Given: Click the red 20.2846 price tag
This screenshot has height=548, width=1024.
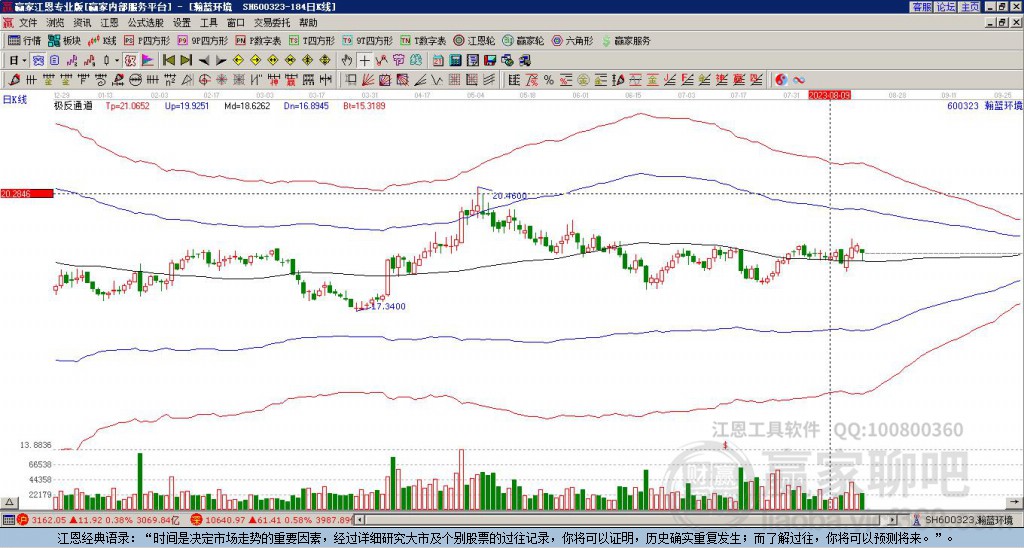Looking at the screenshot, I should pyautogui.click(x=27, y=193).
